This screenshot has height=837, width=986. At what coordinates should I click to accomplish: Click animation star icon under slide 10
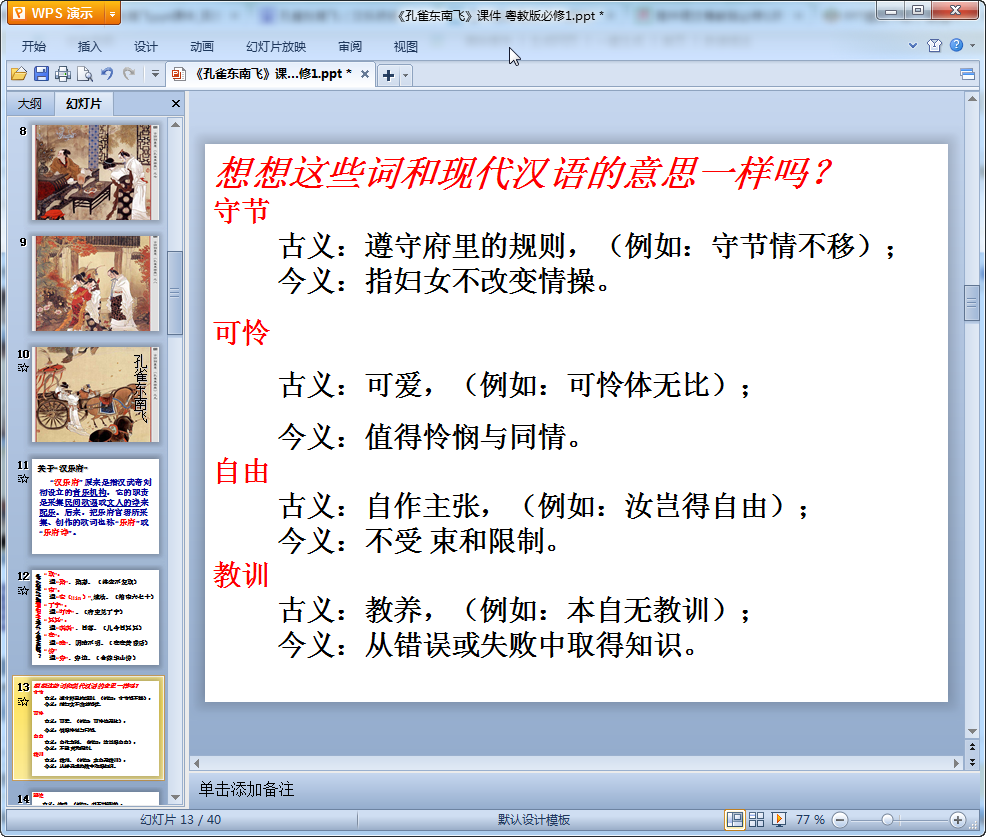(x=23, y=368)
